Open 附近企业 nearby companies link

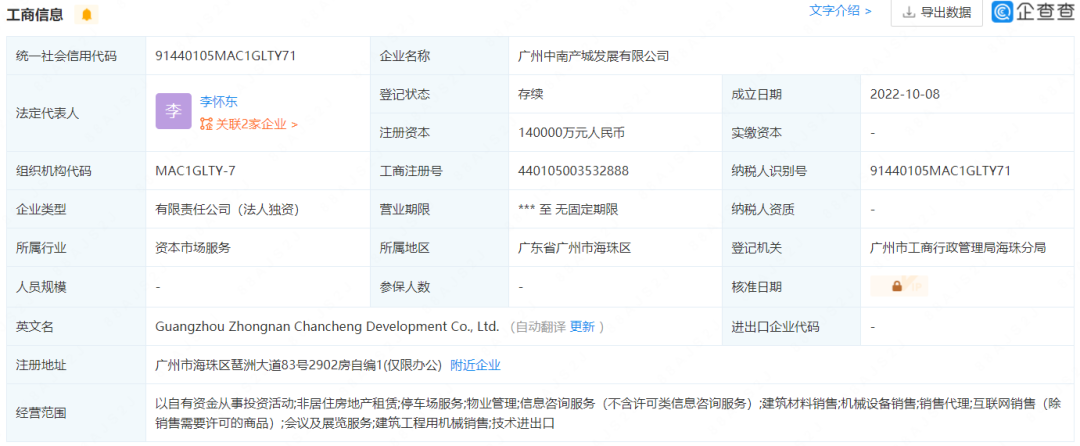pyautogui.click(x=475, y=365)
